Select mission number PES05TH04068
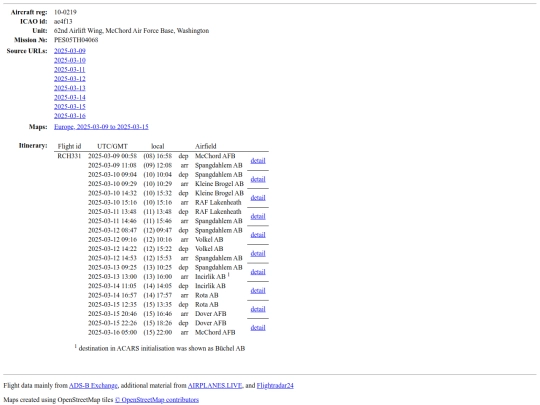 (x=76, y=40)
